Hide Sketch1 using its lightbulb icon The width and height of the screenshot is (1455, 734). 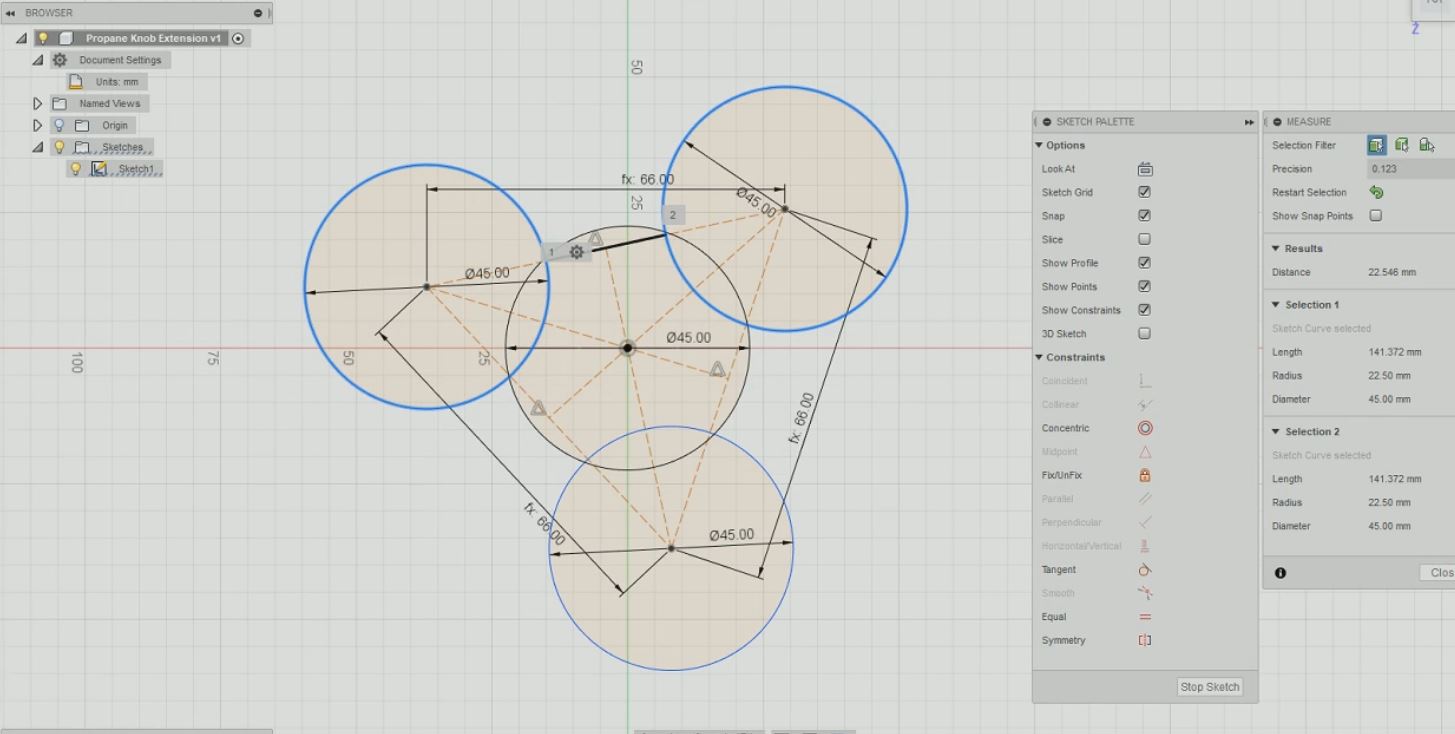tap(76, 169)
